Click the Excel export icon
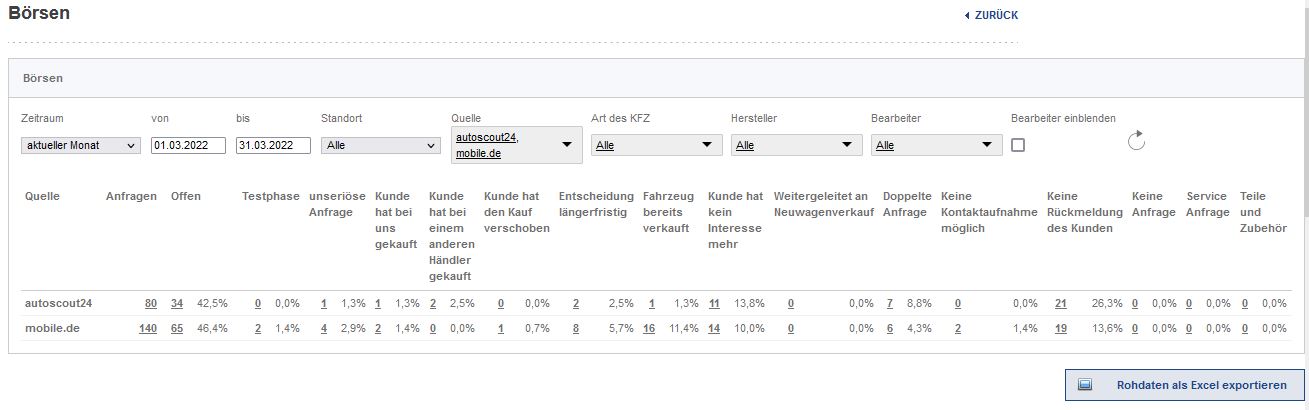Viewport: 1309px width, 410px height. coord(1085,385)
